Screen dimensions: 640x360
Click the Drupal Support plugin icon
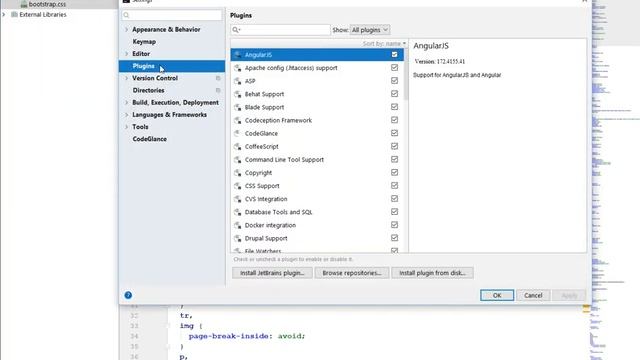(238, 238)
